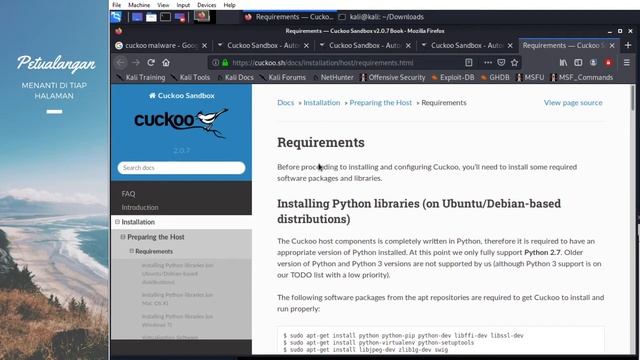Open VirtualBox Help menu
The image size is (640, 360).
point(229,5)
